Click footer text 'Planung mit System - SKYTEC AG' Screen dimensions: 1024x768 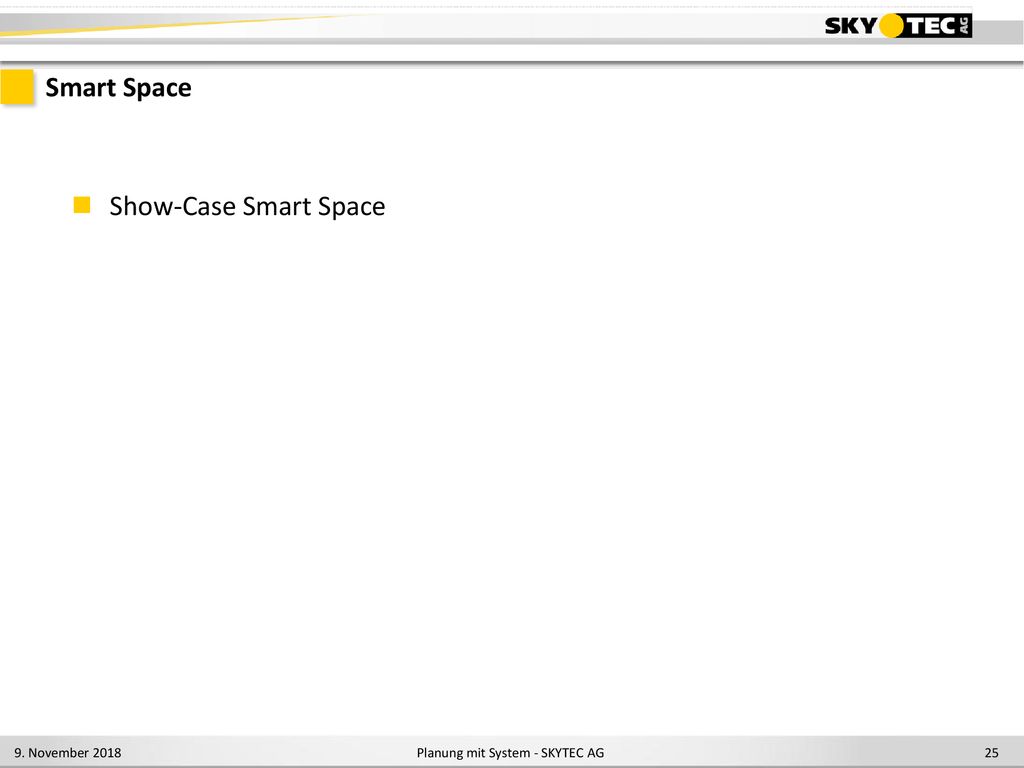[x=510, y=752]
